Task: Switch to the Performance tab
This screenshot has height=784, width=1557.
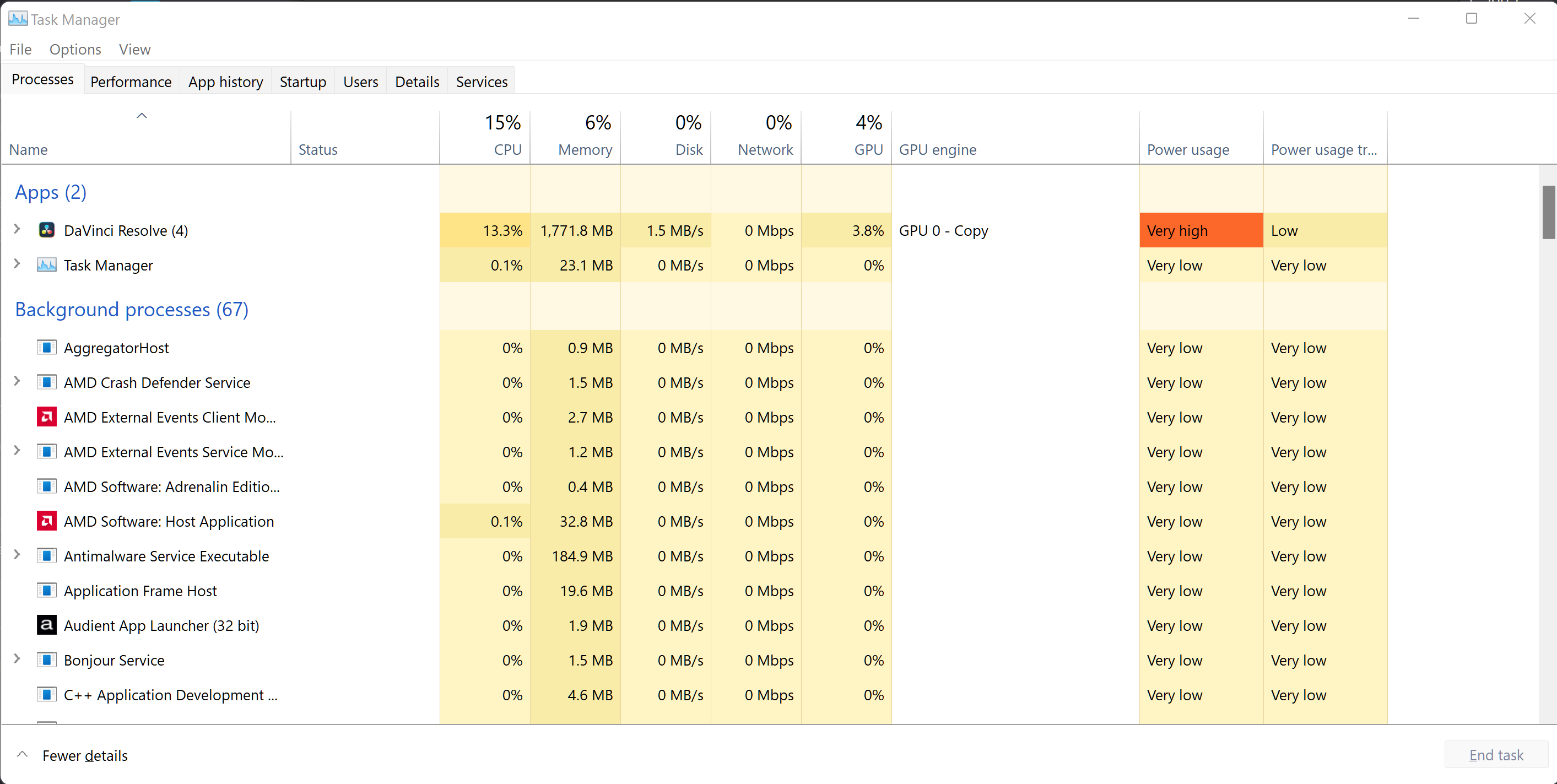Action: 131,82
